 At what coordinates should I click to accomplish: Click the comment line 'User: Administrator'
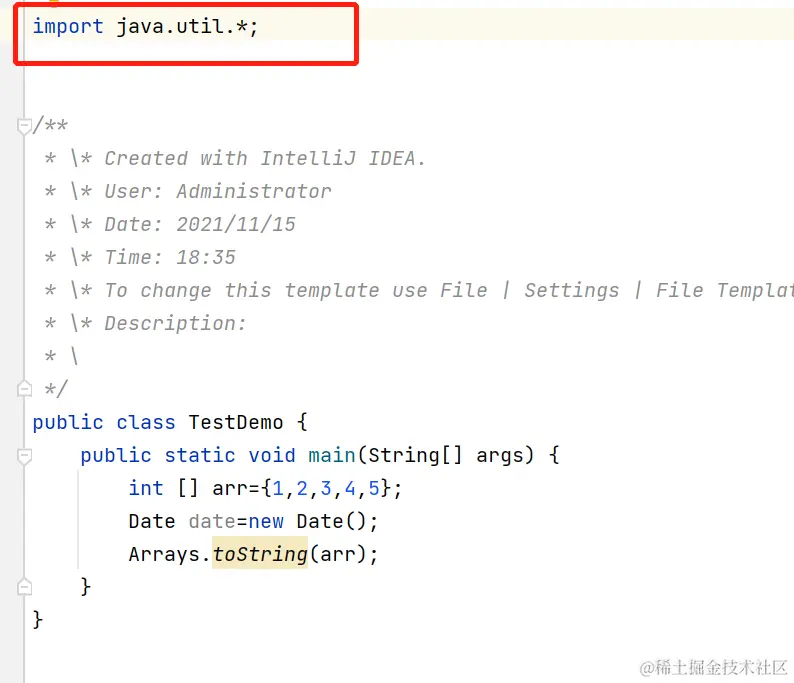click(x=218, y=191)
